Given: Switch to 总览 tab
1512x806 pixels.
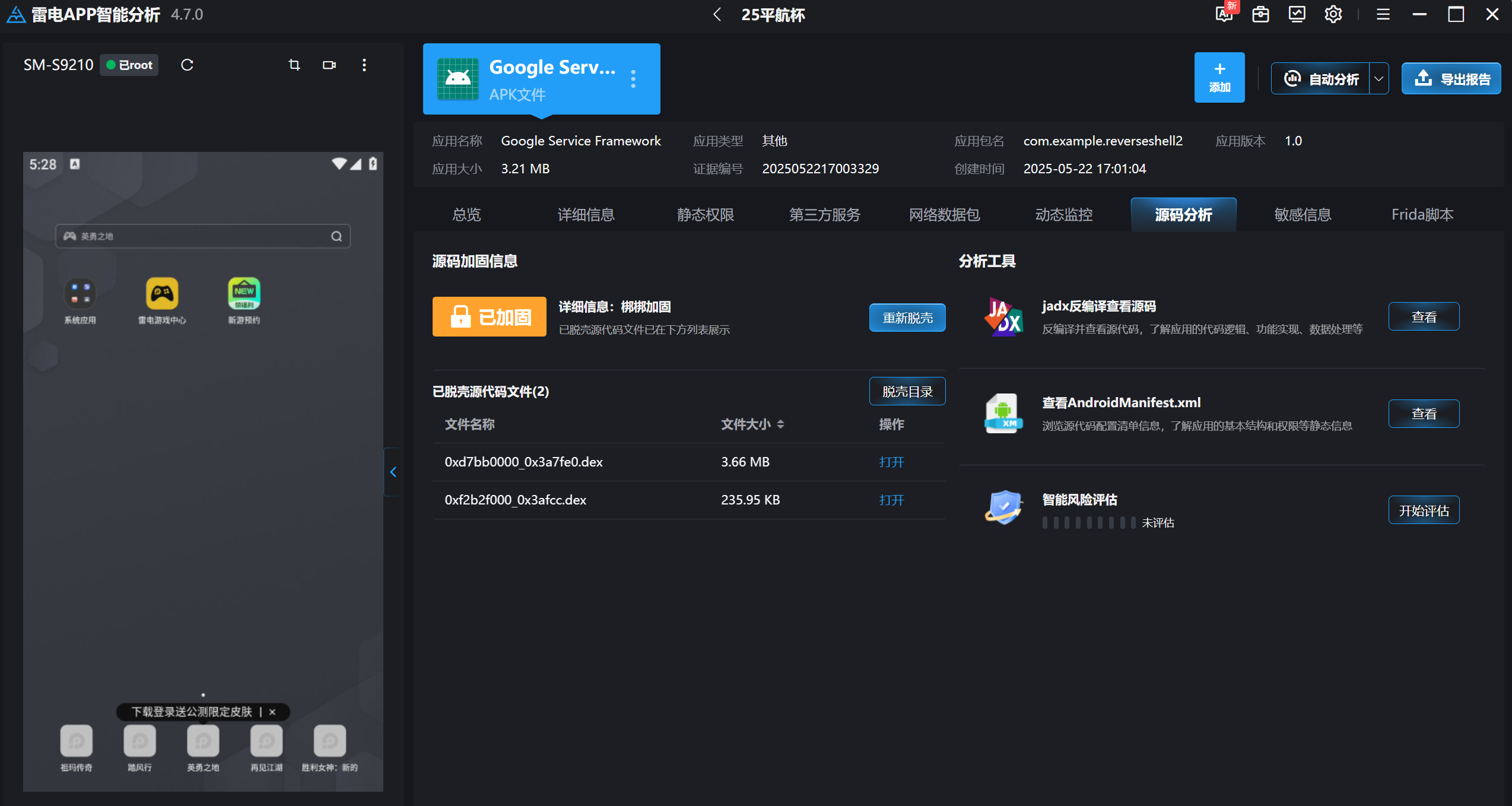Looking at the screenshot, I should [466, 214].
